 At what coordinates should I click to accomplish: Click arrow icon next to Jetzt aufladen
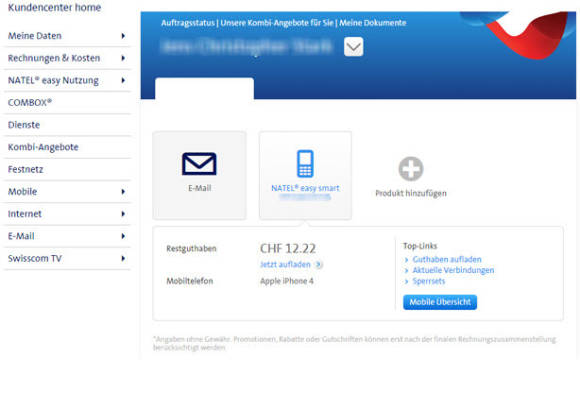pos(318,265)
